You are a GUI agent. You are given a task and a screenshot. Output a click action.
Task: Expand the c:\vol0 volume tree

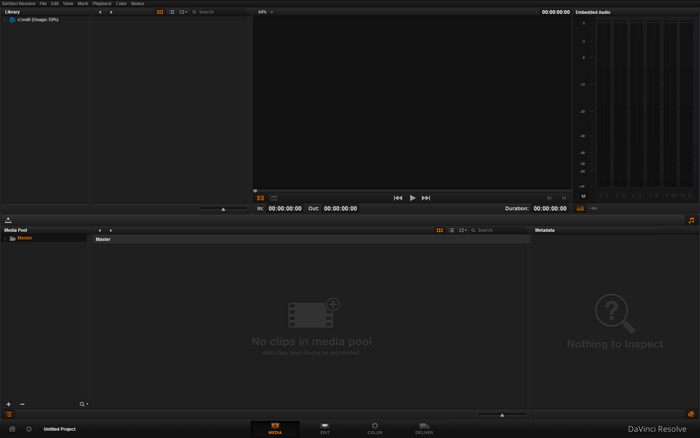(5, 20)
